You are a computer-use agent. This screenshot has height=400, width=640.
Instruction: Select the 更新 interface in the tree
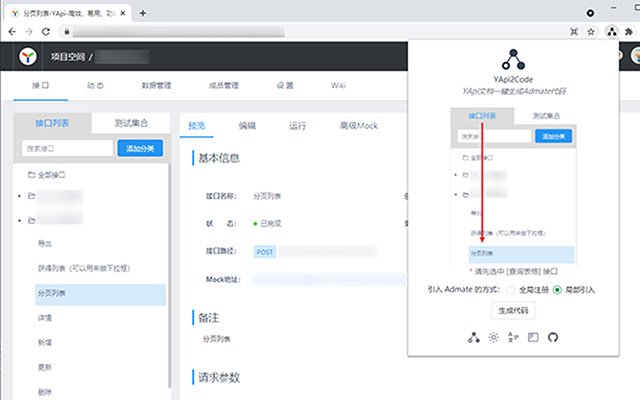(44, 367)
